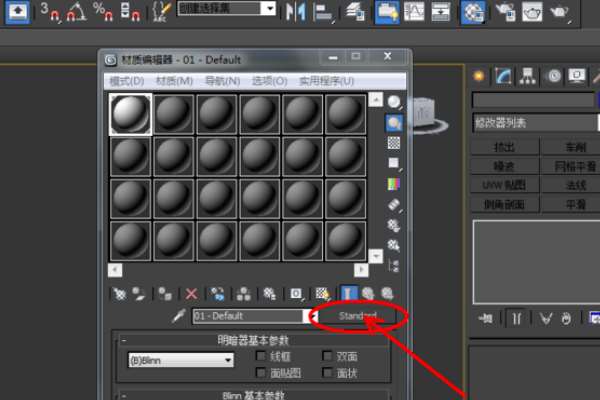Click the mirror tool in main toolbar

tap(296, 11)
